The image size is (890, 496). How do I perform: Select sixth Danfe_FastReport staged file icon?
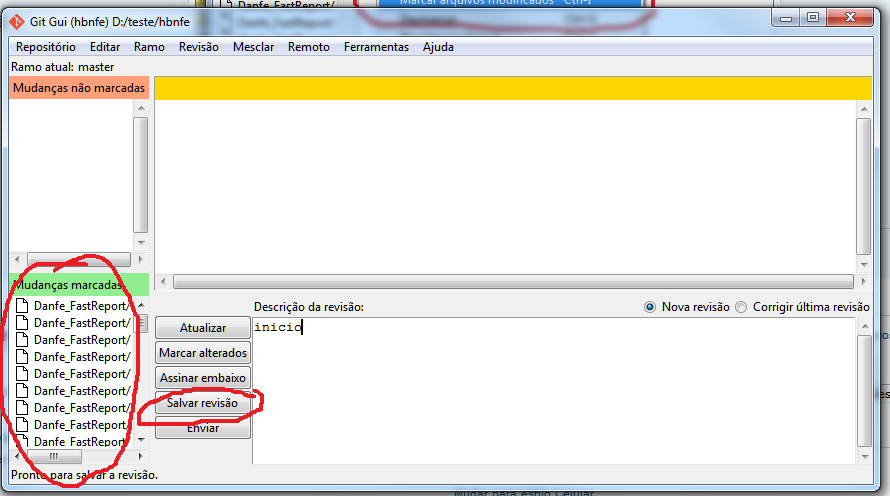[22, 391]
